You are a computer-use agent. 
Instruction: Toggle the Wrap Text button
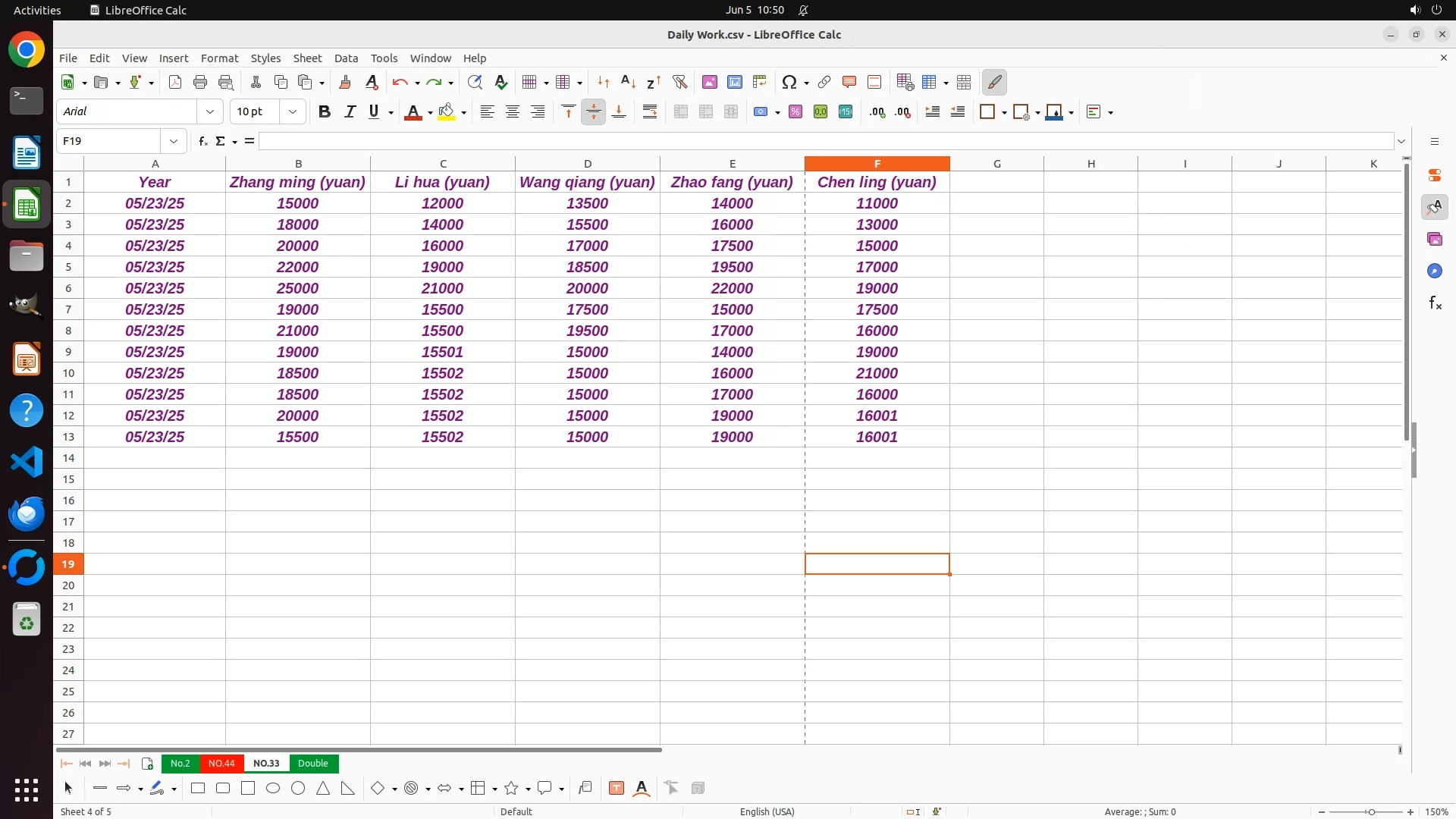click(x=650, y=112)
